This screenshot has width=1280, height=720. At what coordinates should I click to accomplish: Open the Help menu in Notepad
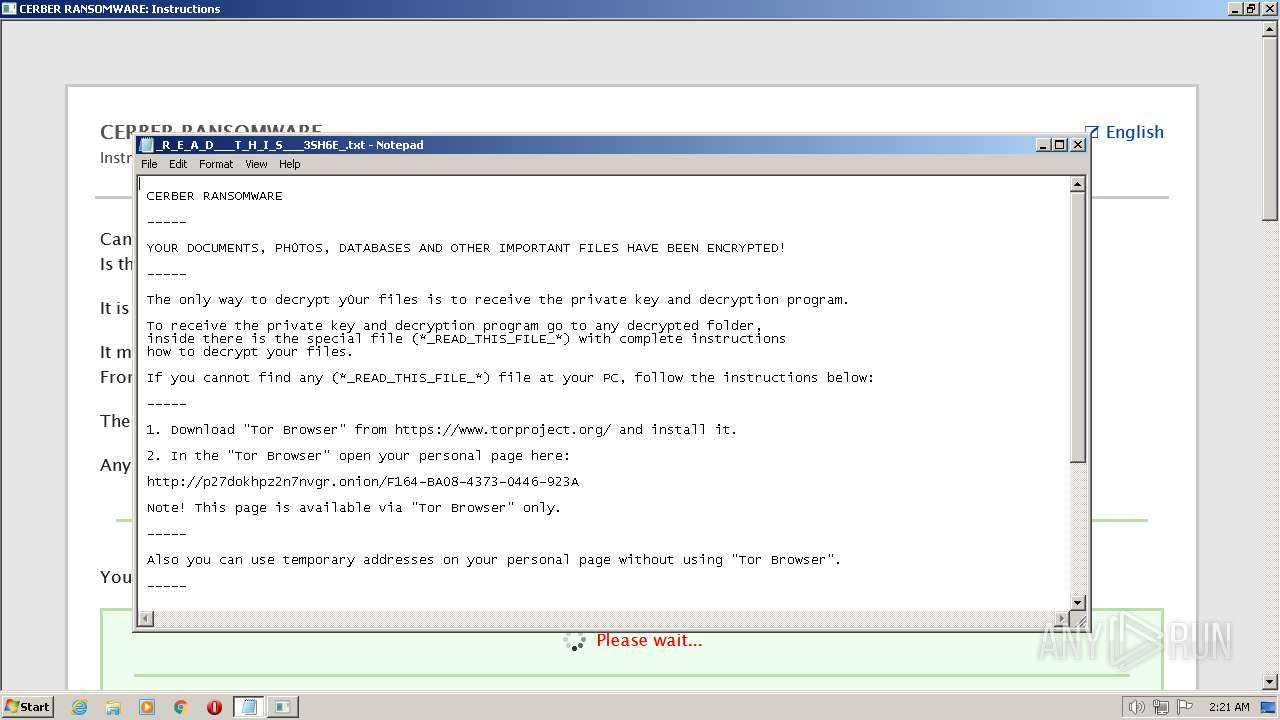[x=289, y=164]
